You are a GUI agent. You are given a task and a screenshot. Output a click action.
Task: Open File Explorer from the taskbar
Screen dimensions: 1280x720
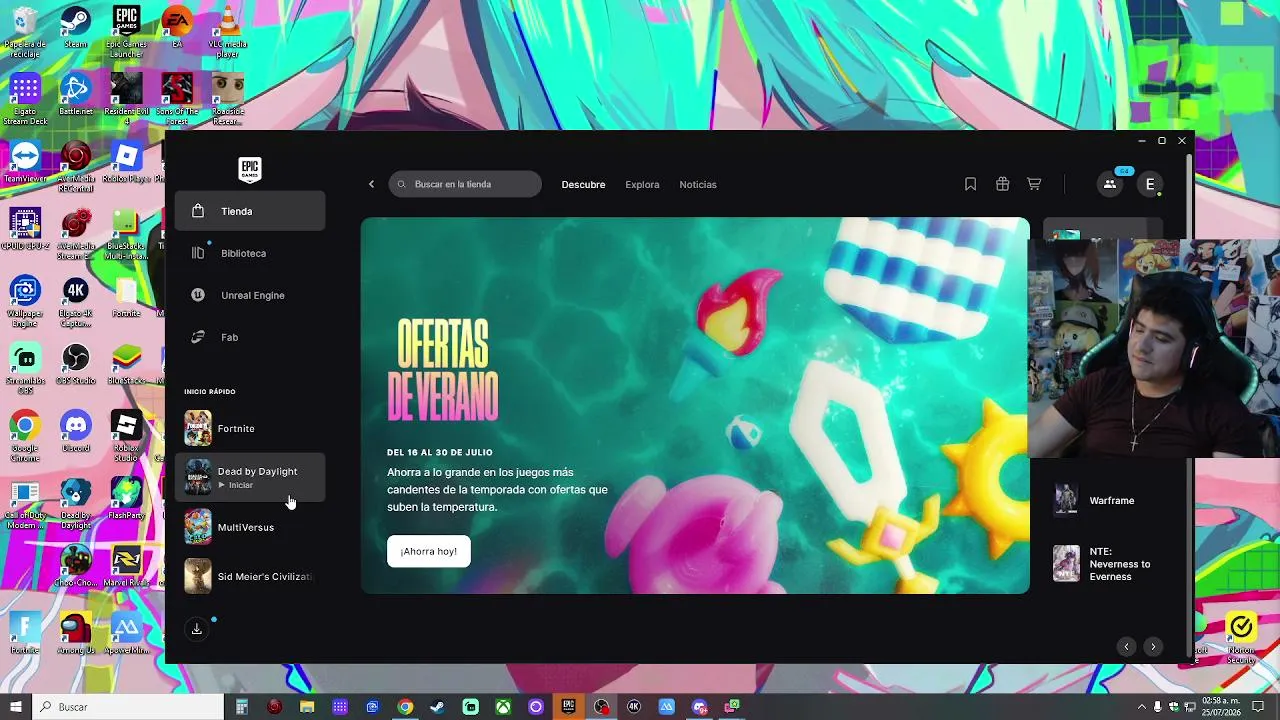click(x=307, y=707)
